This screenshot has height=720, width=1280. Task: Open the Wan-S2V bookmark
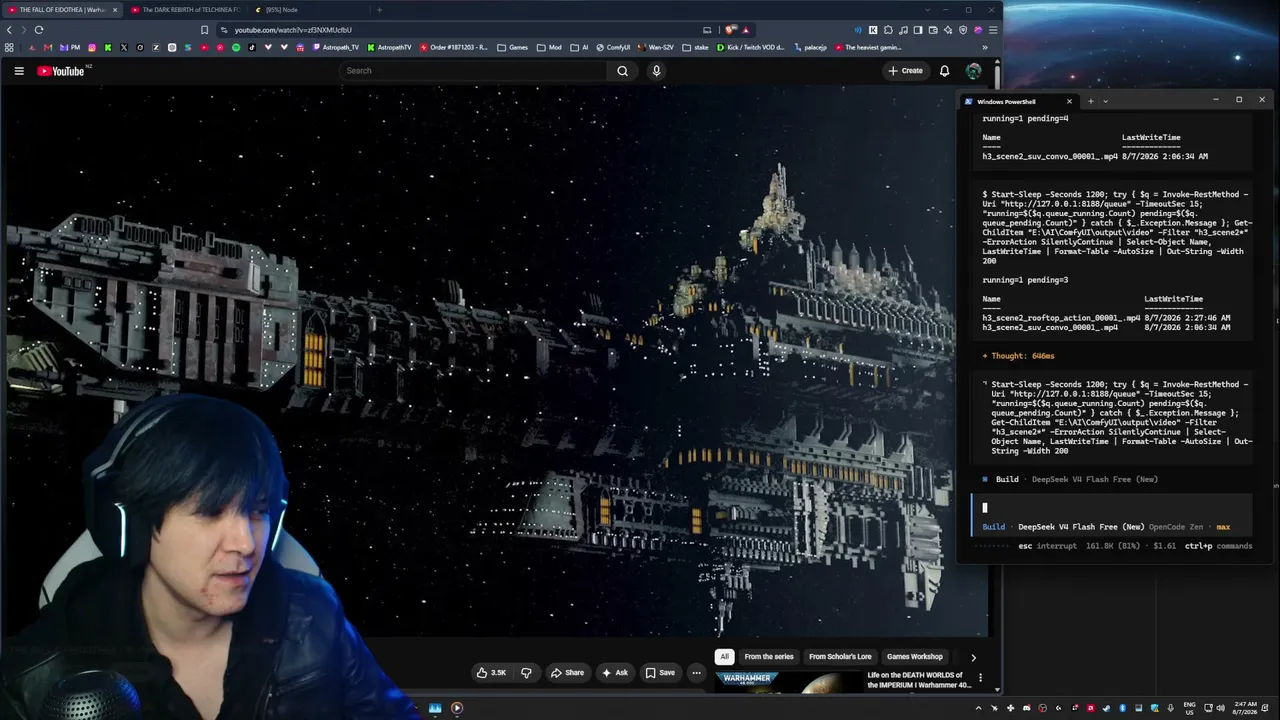(x=656, y=47)
